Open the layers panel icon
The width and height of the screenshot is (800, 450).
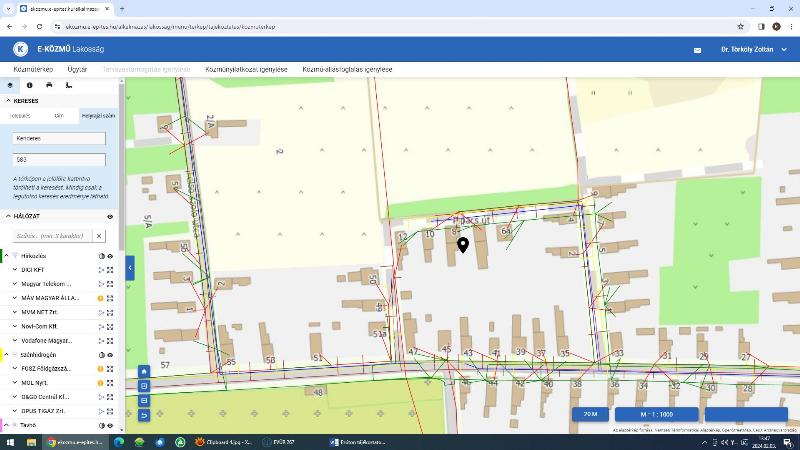(x=10, y=85)
